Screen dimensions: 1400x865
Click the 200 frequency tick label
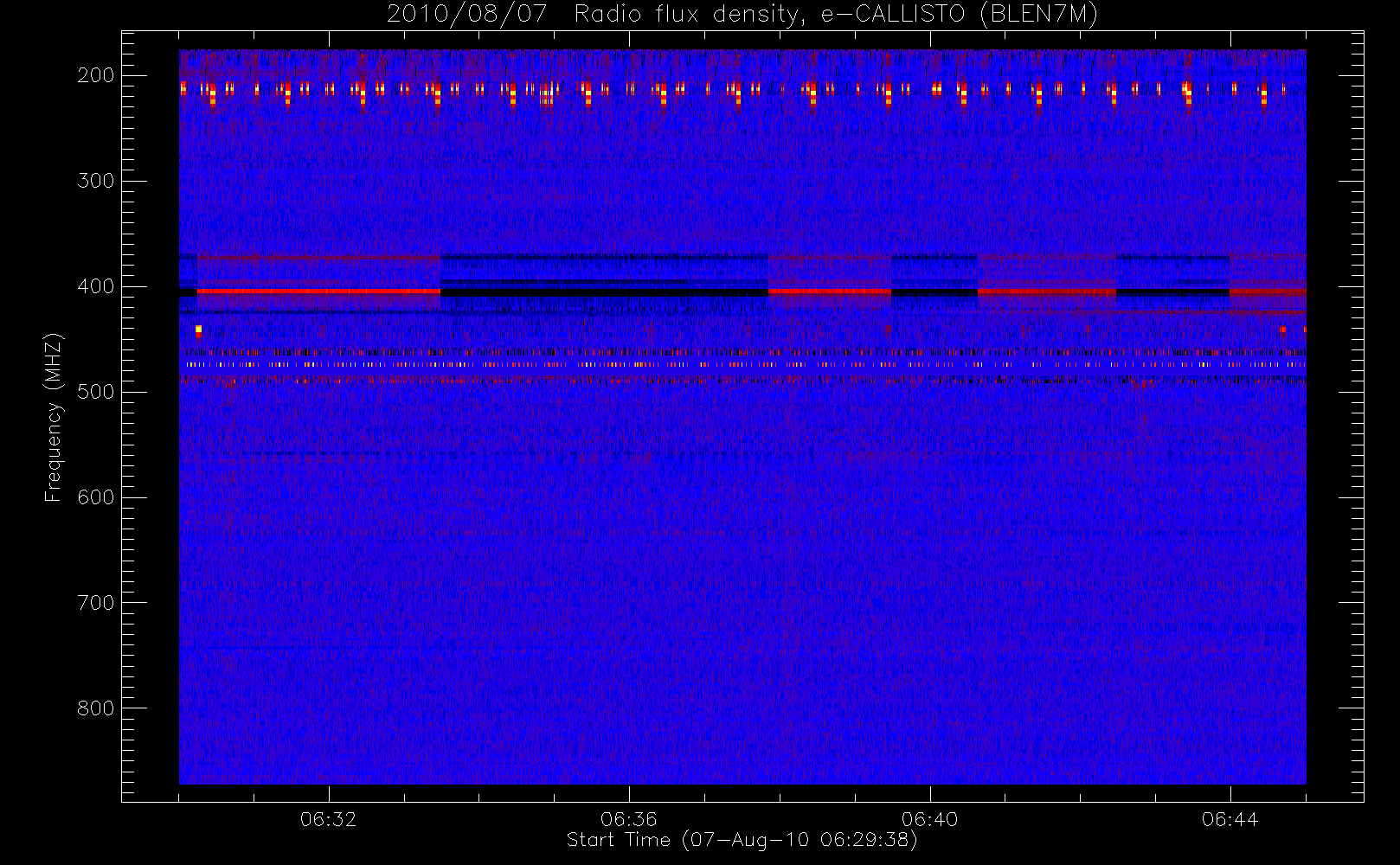[96, 75]
